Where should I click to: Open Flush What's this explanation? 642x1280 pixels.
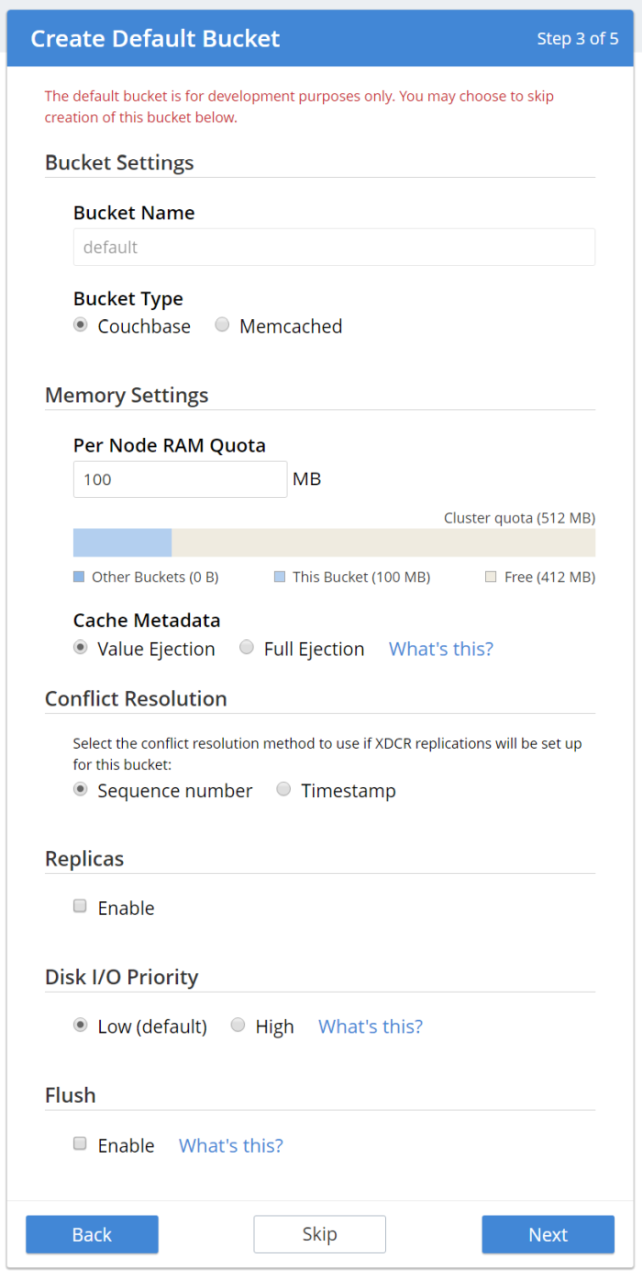pyautogui.click(x=230, y=1145)
